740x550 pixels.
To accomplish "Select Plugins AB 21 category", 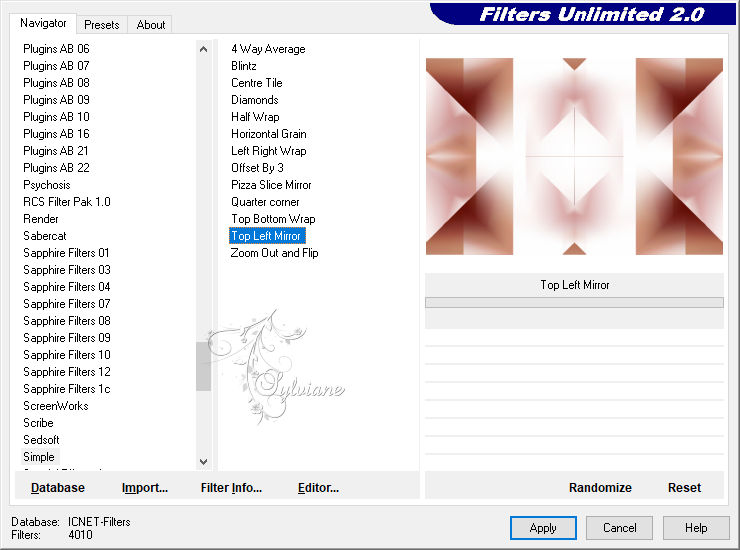I will coord(56,151).
